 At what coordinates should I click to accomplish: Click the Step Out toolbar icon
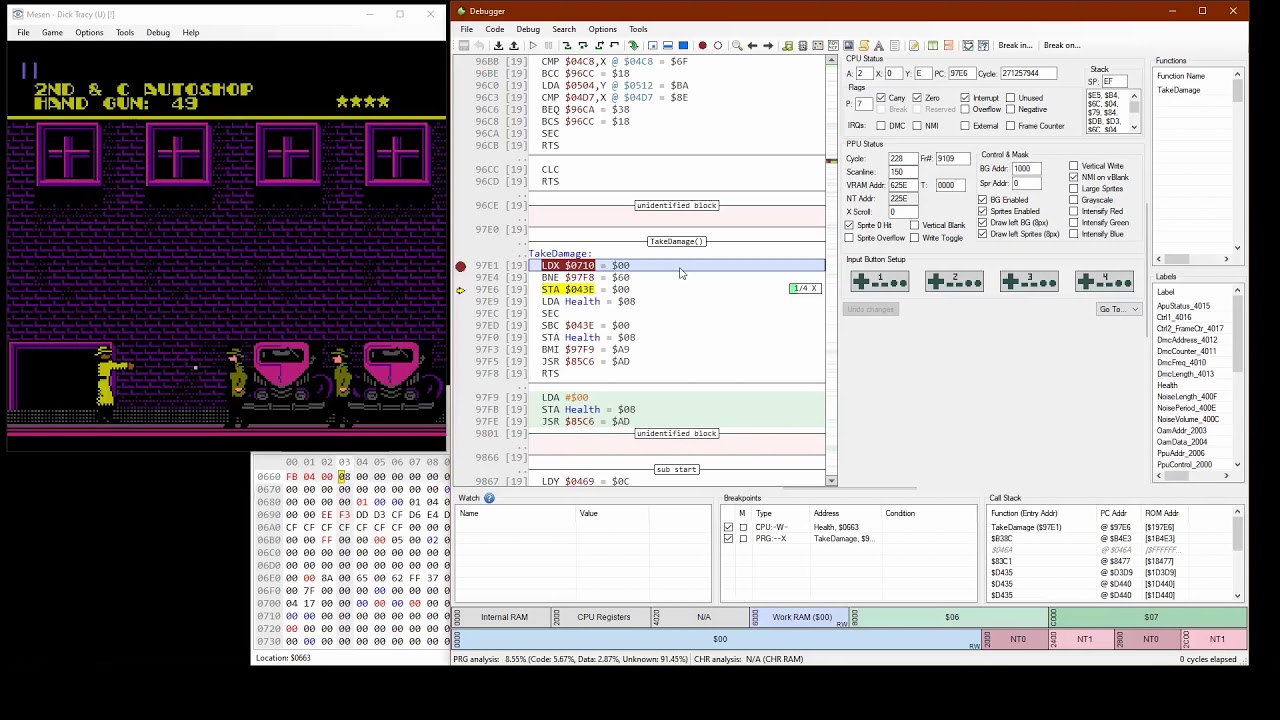pos(599,45)
